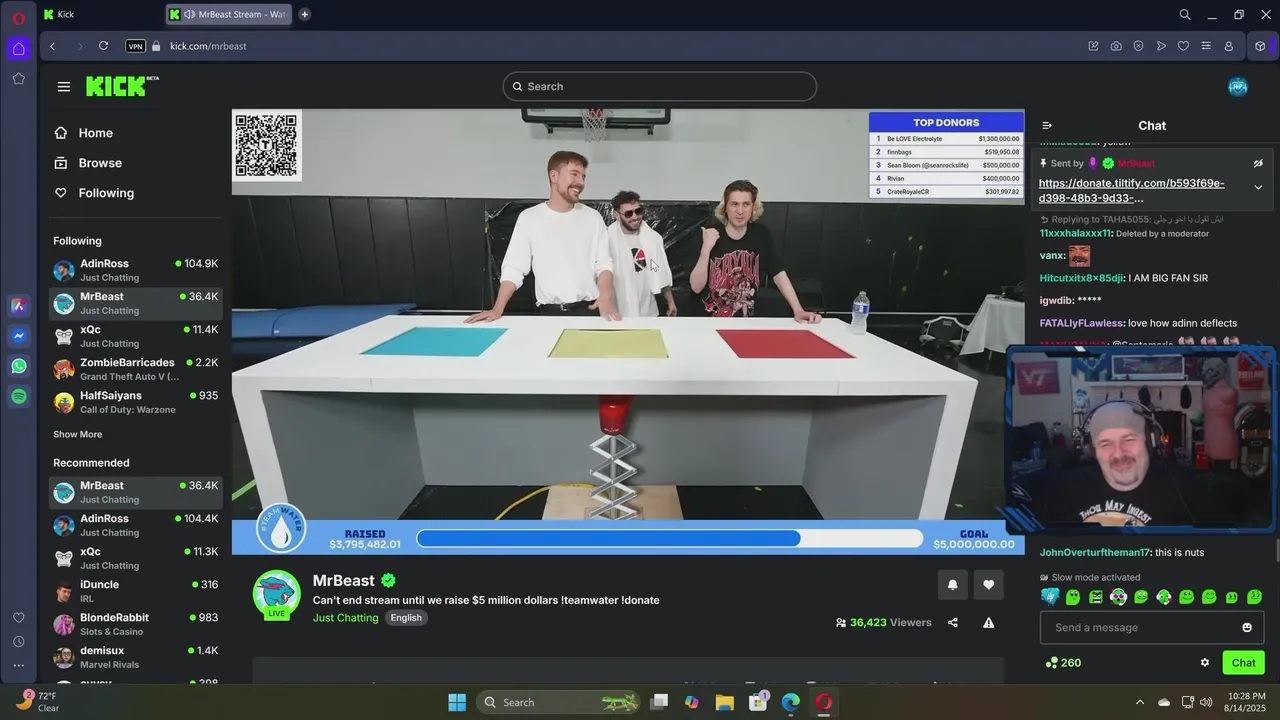Take a snapshot with camera icon
This screenshot has width=1280, height=720.
(x=1116, y=46)
